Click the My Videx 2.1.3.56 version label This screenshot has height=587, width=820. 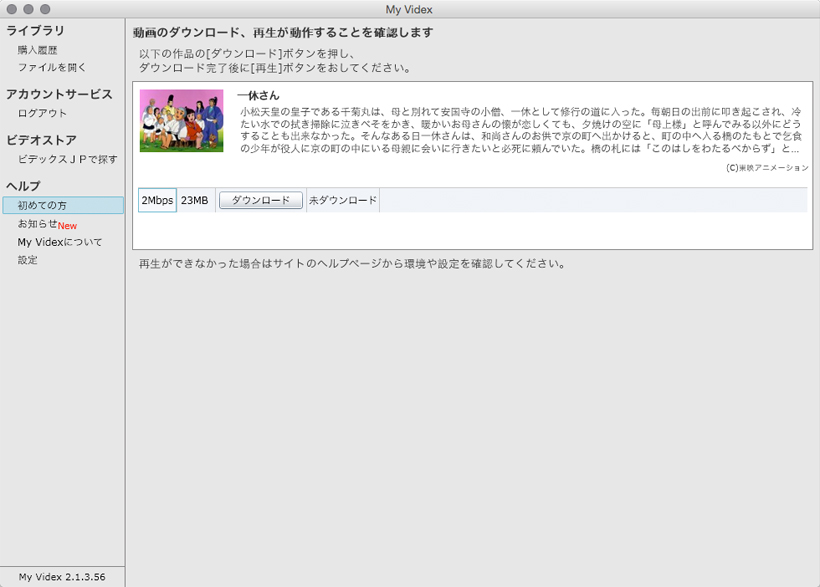coord(62,577)
